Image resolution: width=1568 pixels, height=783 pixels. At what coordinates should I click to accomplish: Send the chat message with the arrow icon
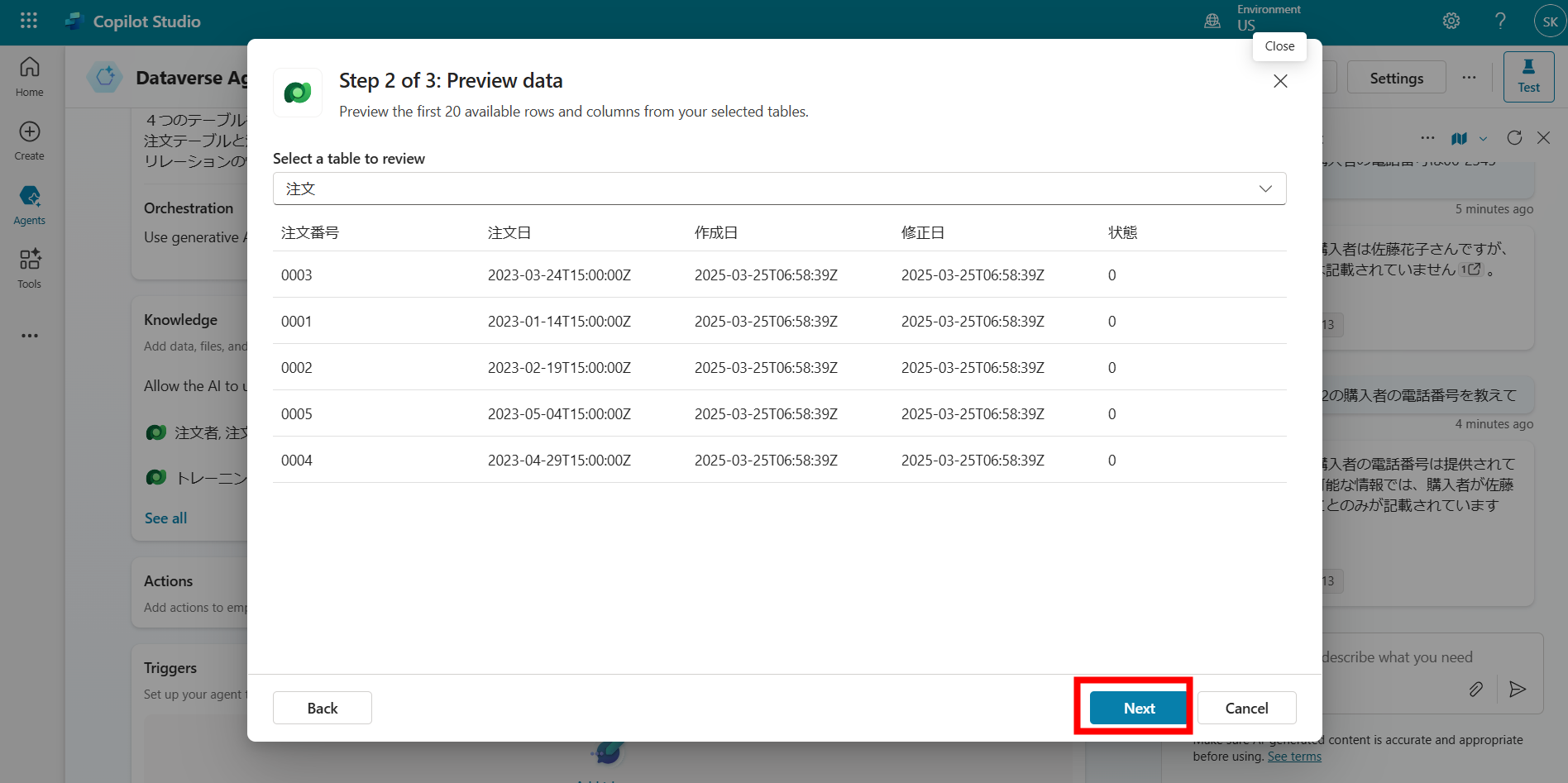click(1518, 689)
